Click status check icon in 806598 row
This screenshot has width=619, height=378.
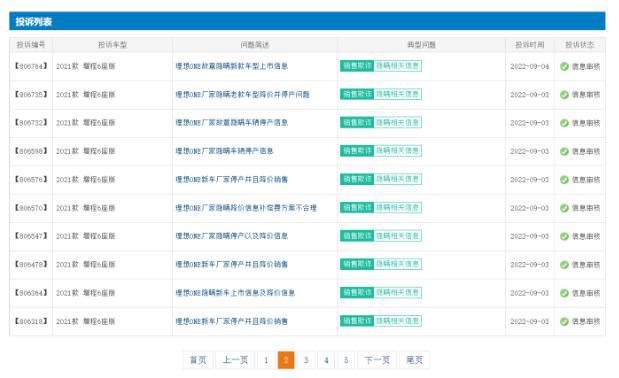coord(564,152)
